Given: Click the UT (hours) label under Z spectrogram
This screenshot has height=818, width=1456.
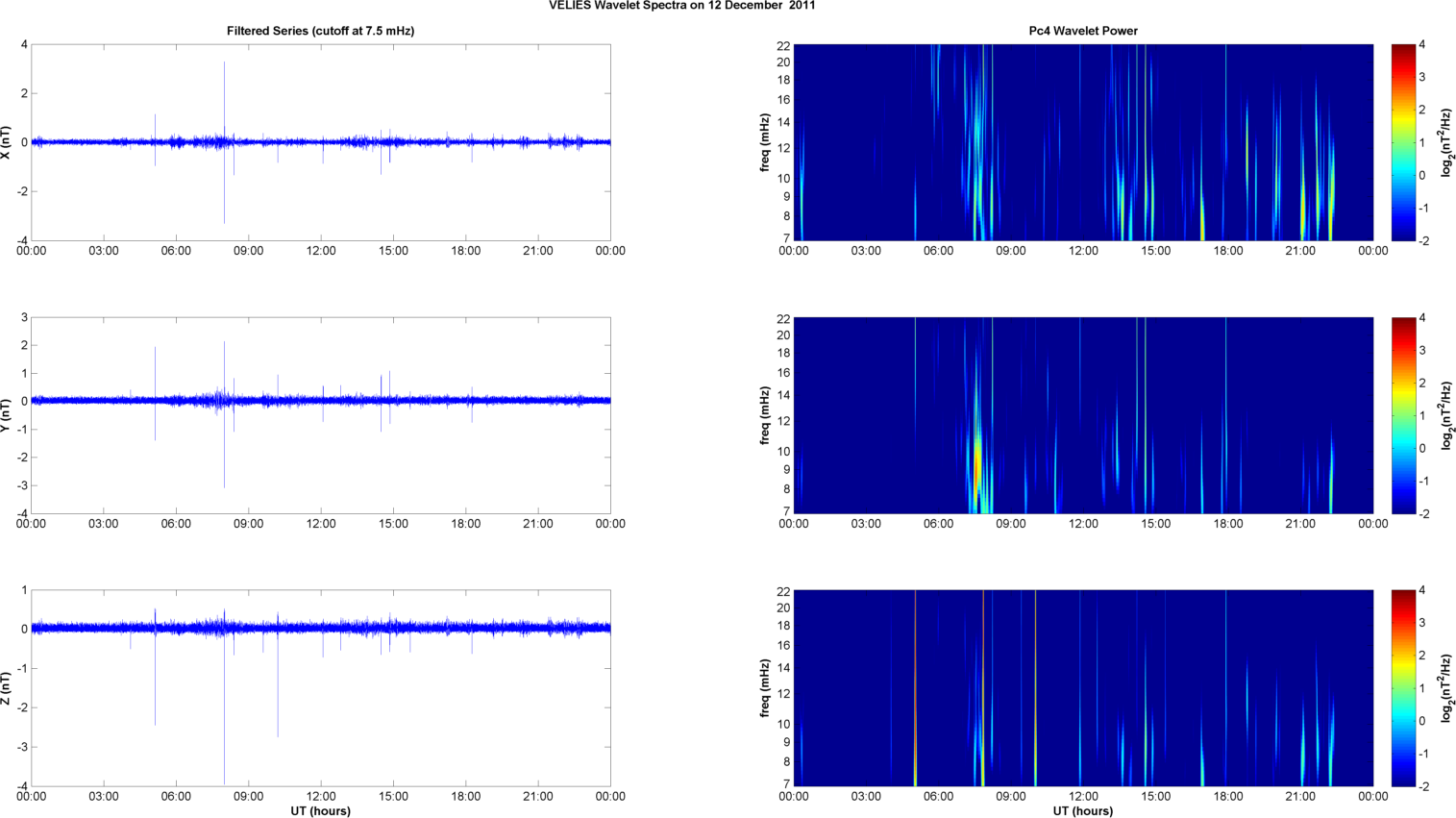Looking at the screenshot, I should [1082, 810].
